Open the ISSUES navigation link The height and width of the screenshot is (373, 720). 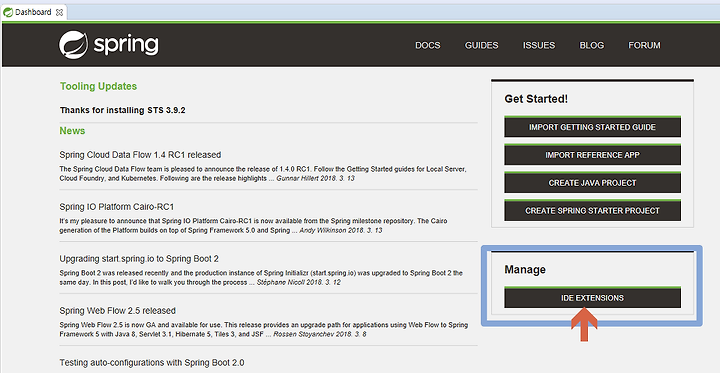pyautogui.click(x=539, y=45)
